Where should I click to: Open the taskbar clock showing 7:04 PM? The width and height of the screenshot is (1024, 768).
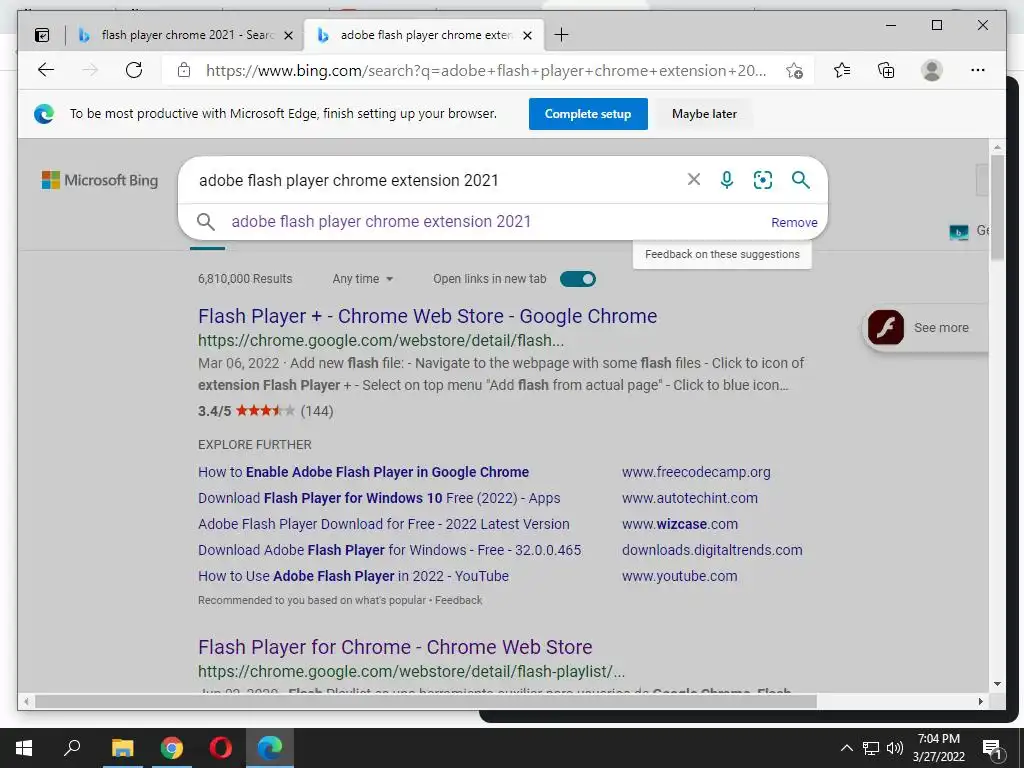coord(938,748)
